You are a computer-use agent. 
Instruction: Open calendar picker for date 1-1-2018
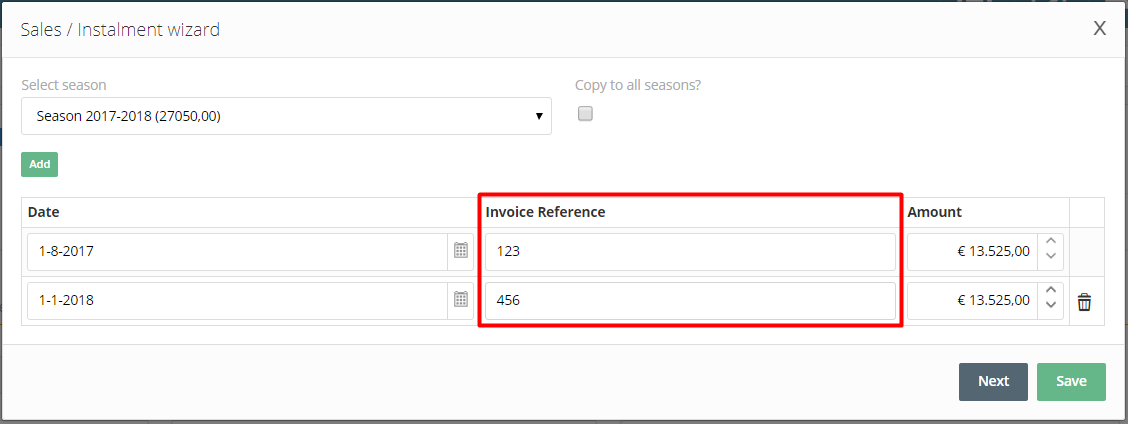point(460,300)
